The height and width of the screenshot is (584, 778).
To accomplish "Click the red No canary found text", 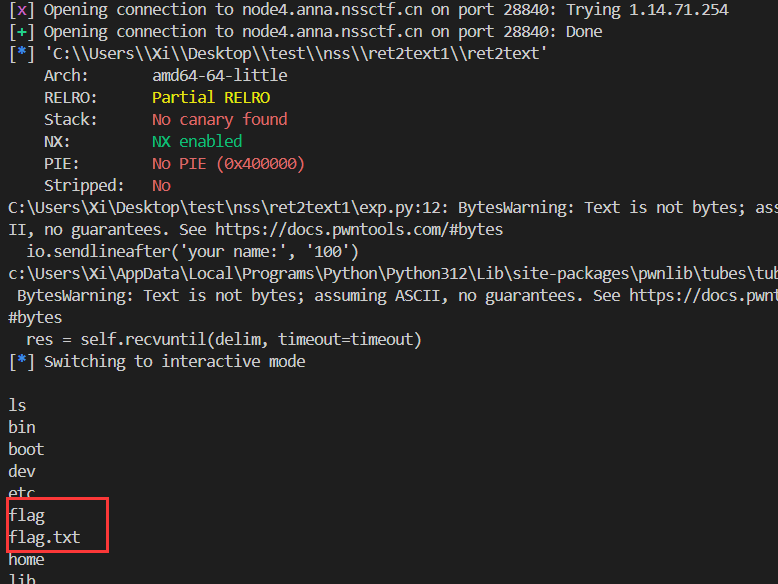I will [219, 119].
